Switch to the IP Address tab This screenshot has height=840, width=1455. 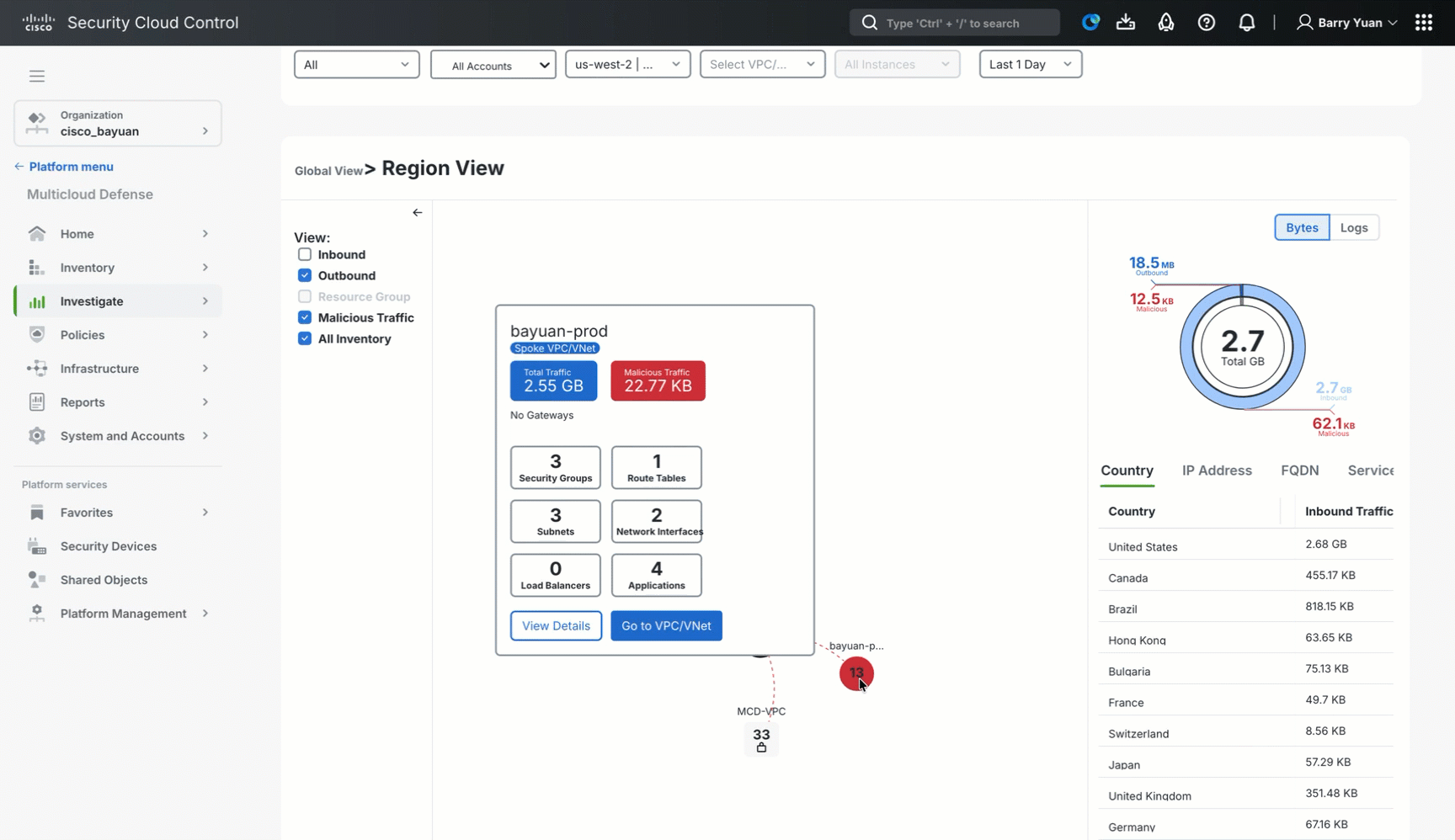pyautogui.click(x=1216, y=471)
